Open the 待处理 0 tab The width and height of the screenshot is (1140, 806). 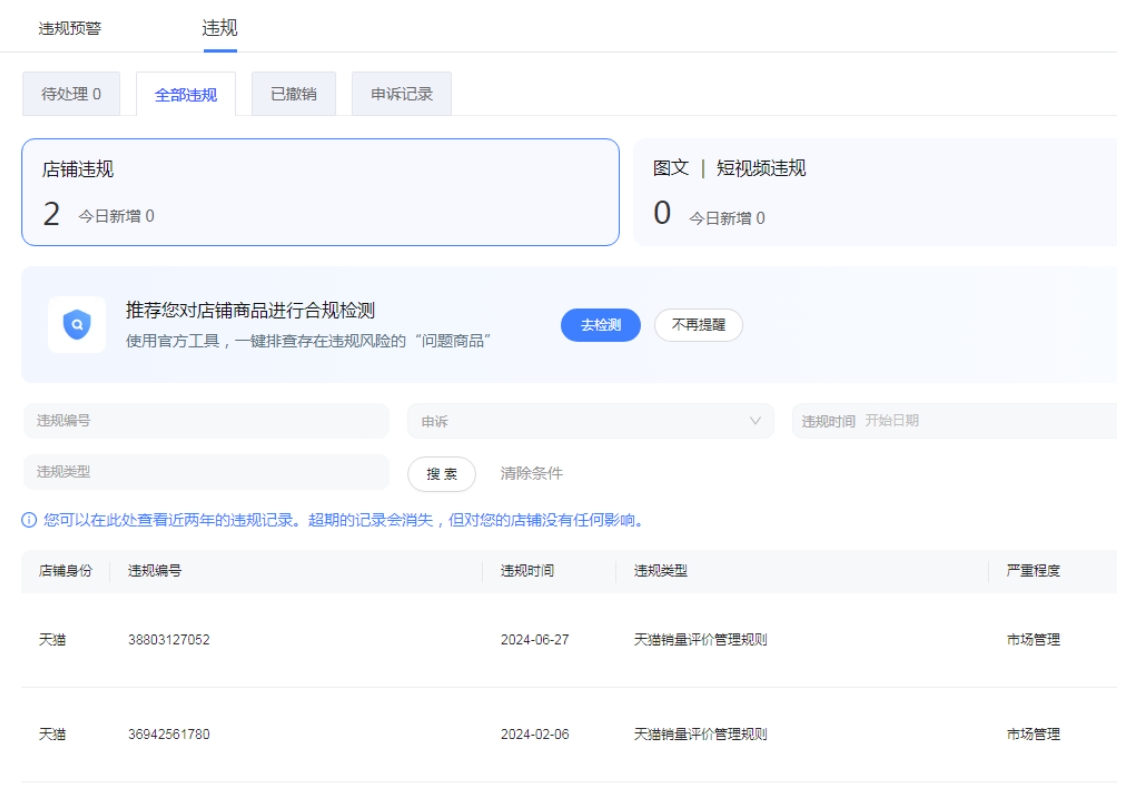(71, 94)
